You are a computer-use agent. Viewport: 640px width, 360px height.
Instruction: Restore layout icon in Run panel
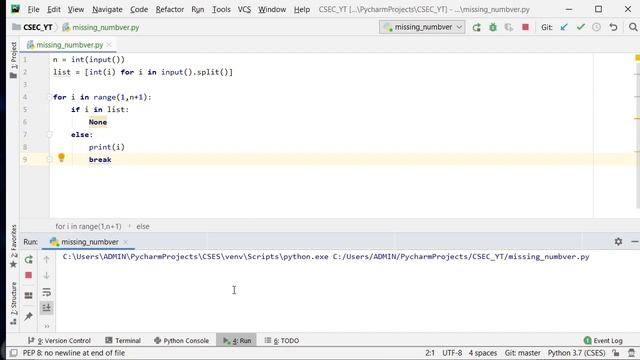pyautogui.click(x=29, y=295)
